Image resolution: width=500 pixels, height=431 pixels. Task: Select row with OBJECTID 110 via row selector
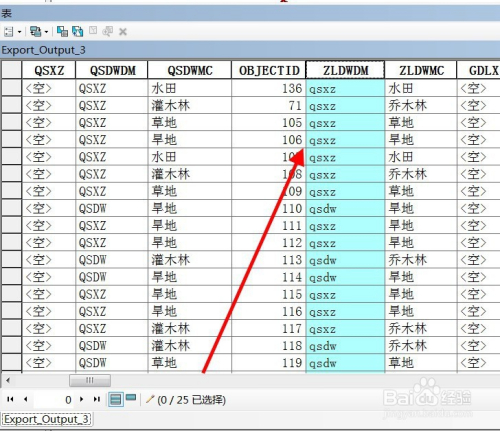coord(11,208)
